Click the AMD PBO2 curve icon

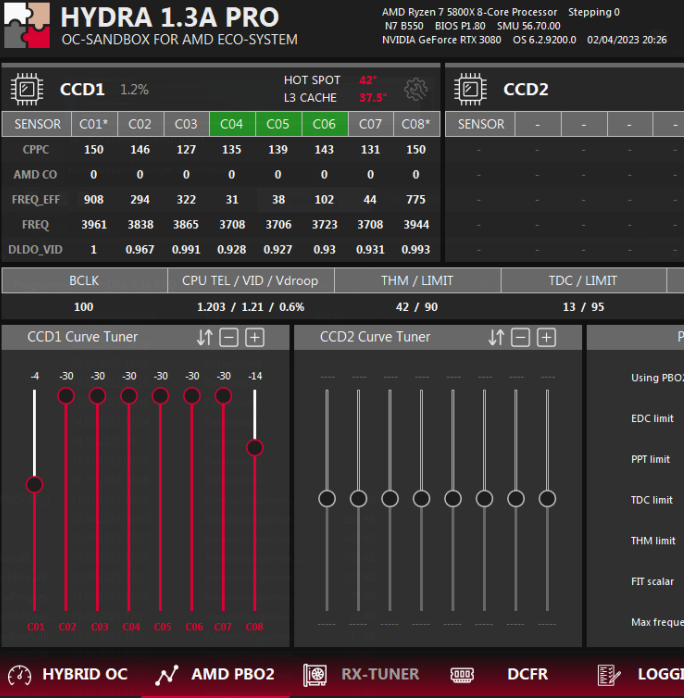pos(167,675)
